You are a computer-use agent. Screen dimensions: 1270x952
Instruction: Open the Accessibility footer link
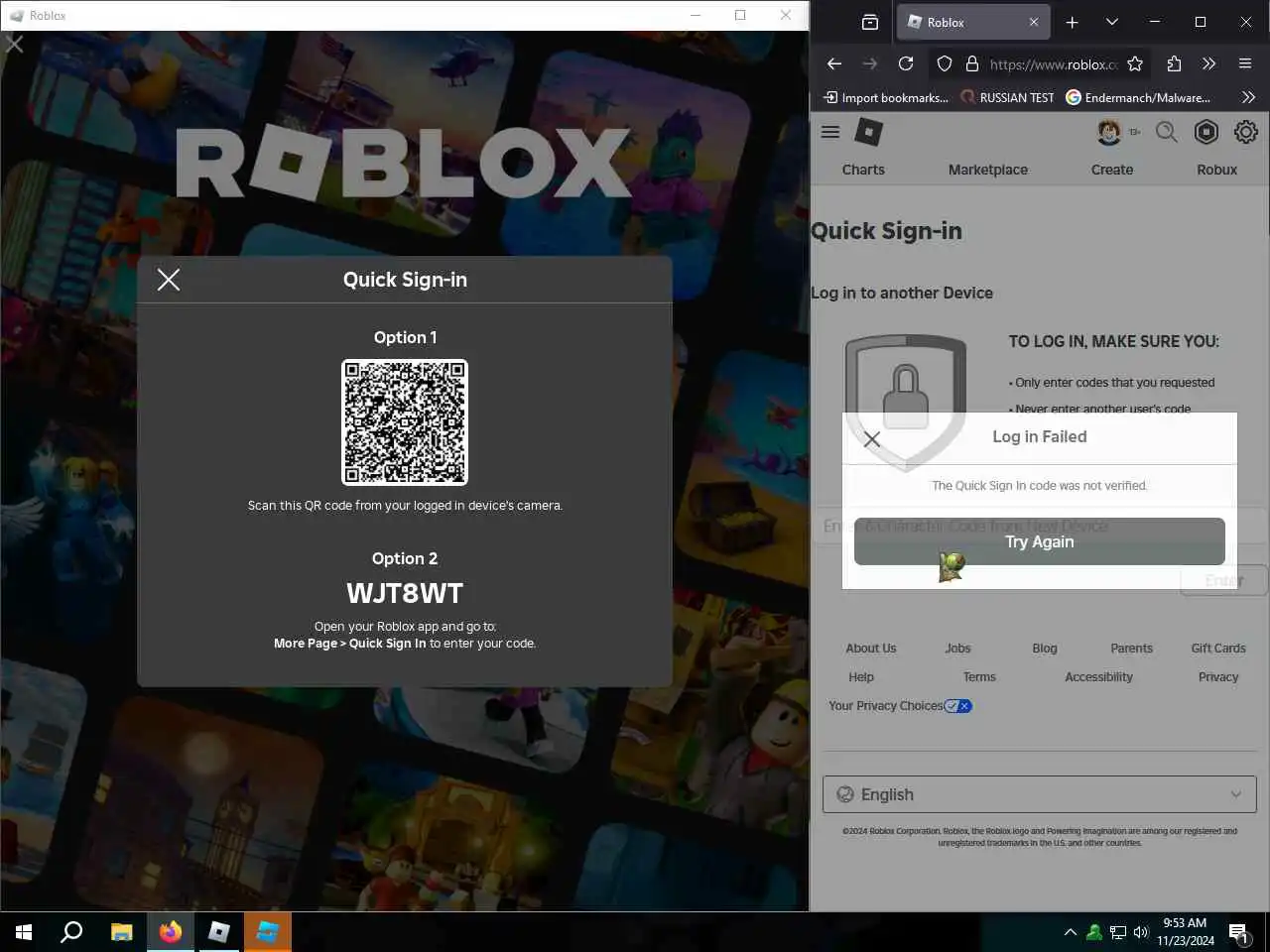1098,677
